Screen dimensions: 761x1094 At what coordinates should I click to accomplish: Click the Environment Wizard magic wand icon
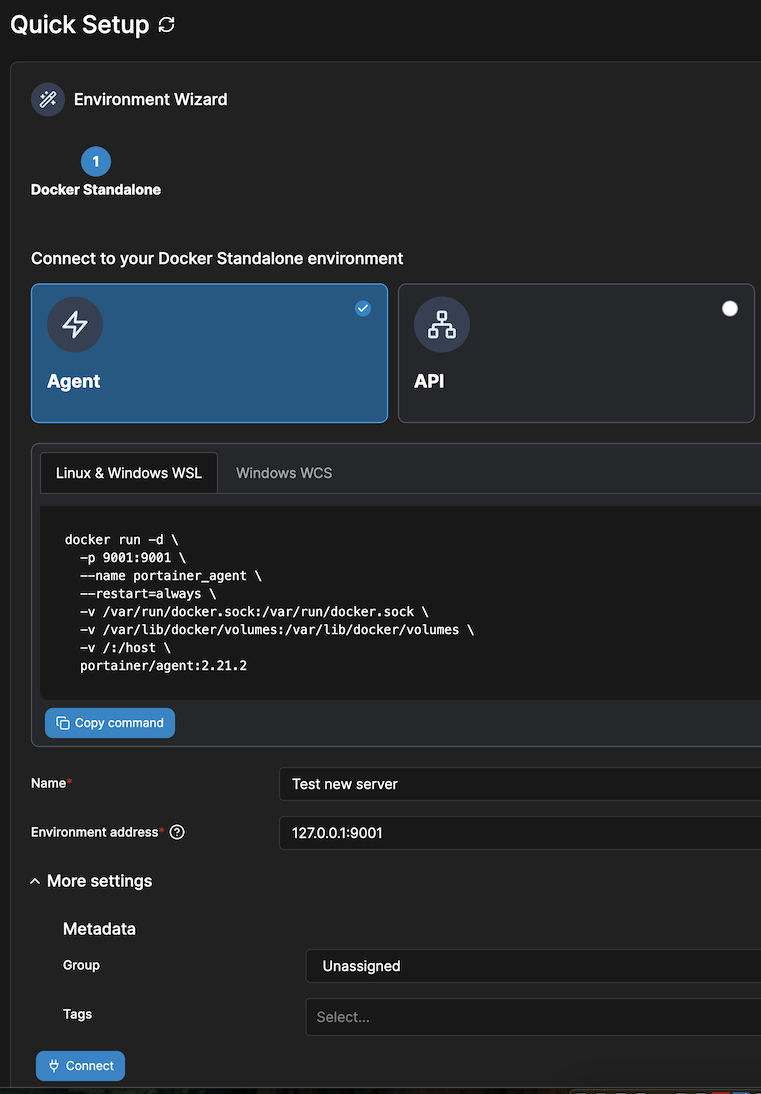(47, 99)
